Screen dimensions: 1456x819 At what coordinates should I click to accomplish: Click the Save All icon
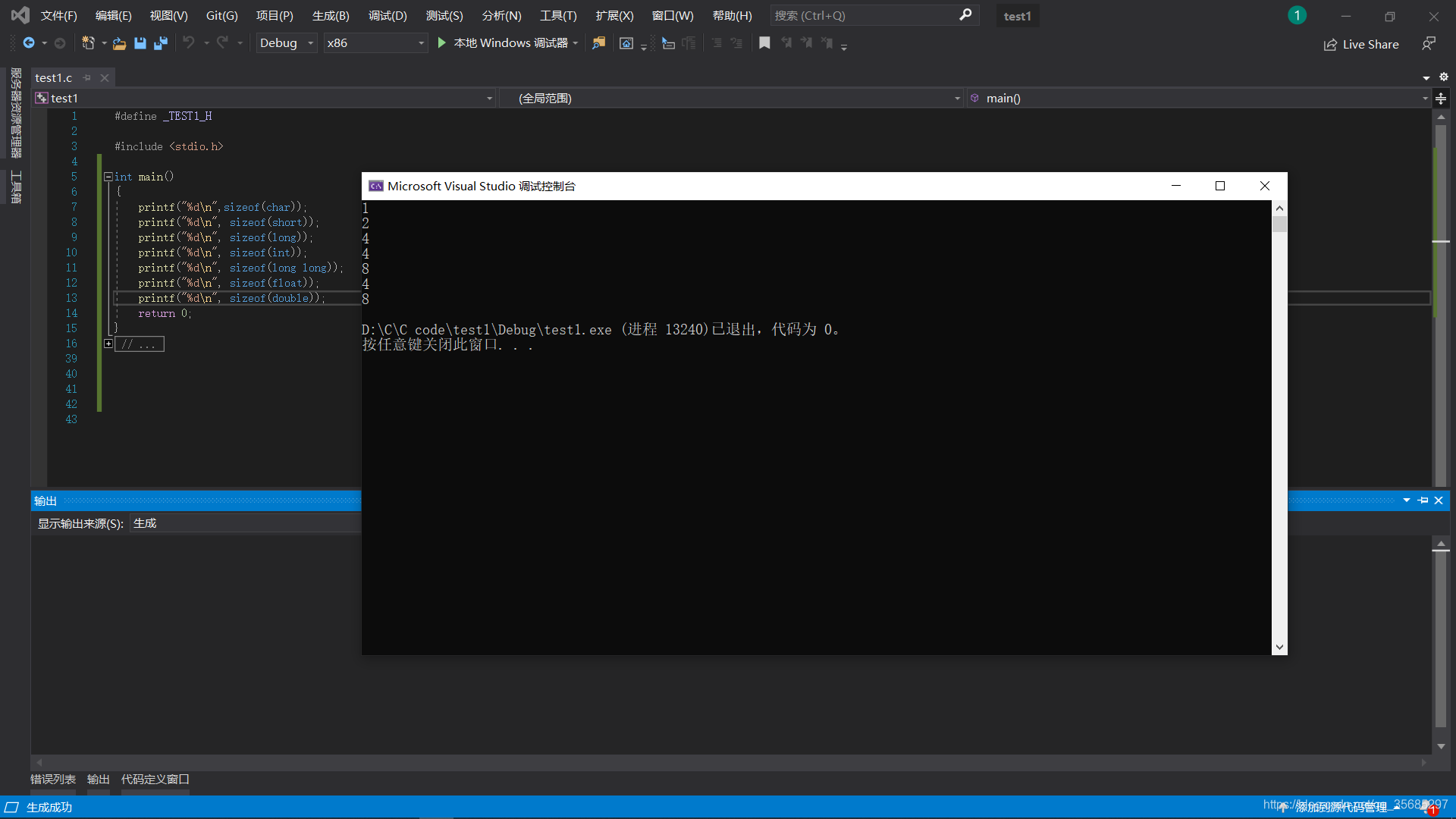point(160,43)
